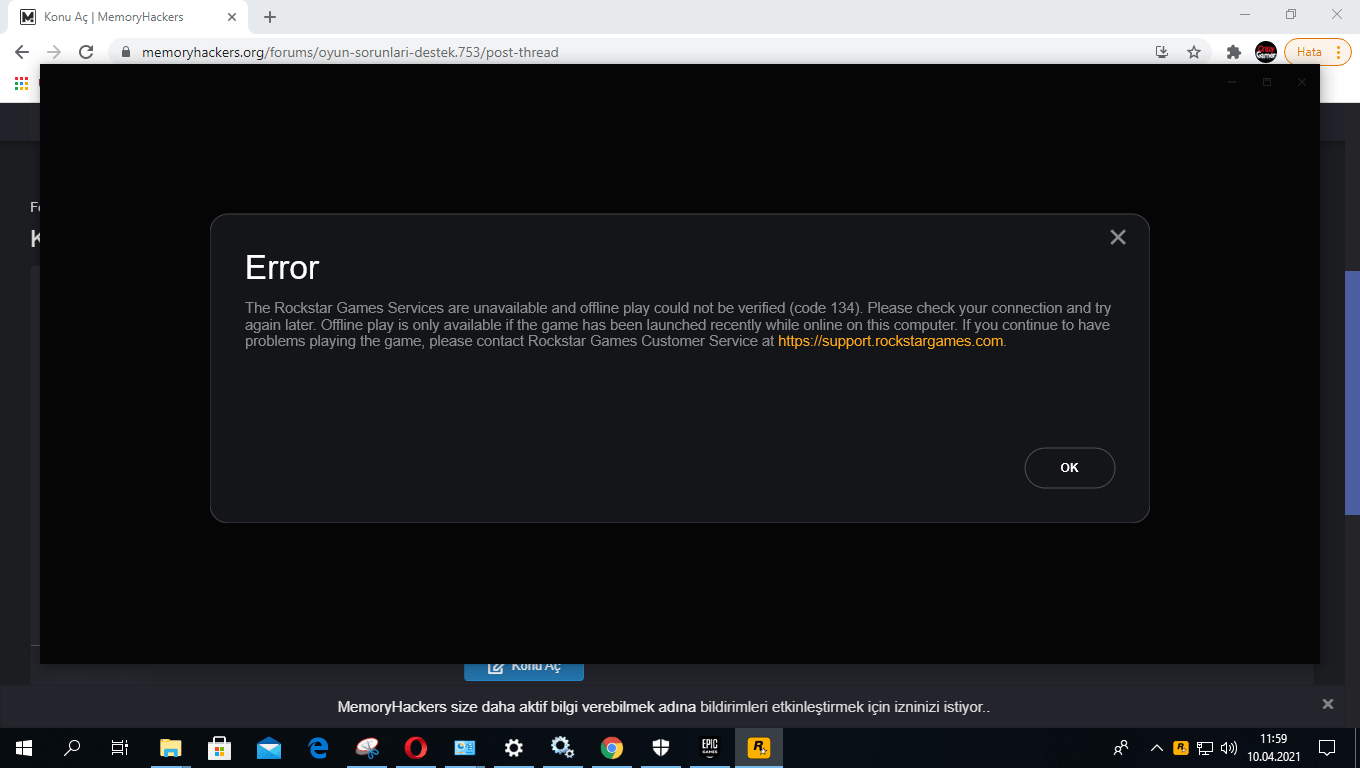Click the Rockstar icon in system tray
The image size is (1360, 768).
1181,747
